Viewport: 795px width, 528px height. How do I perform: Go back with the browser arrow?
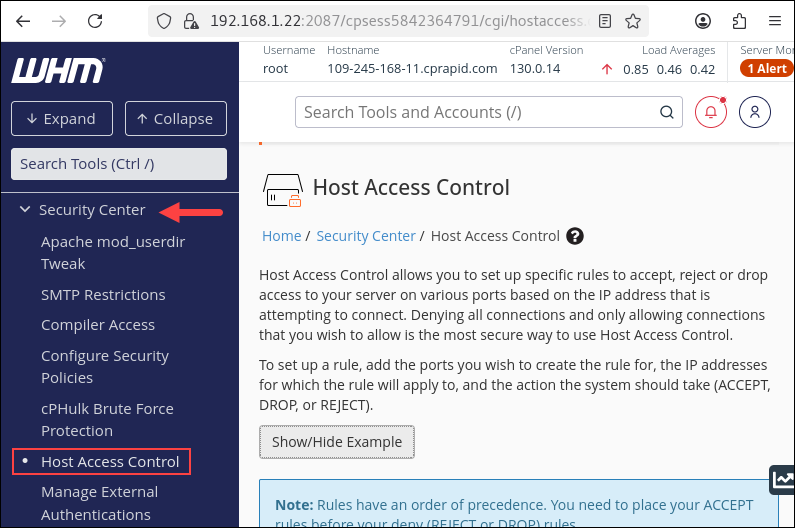[x=23, y=20]
